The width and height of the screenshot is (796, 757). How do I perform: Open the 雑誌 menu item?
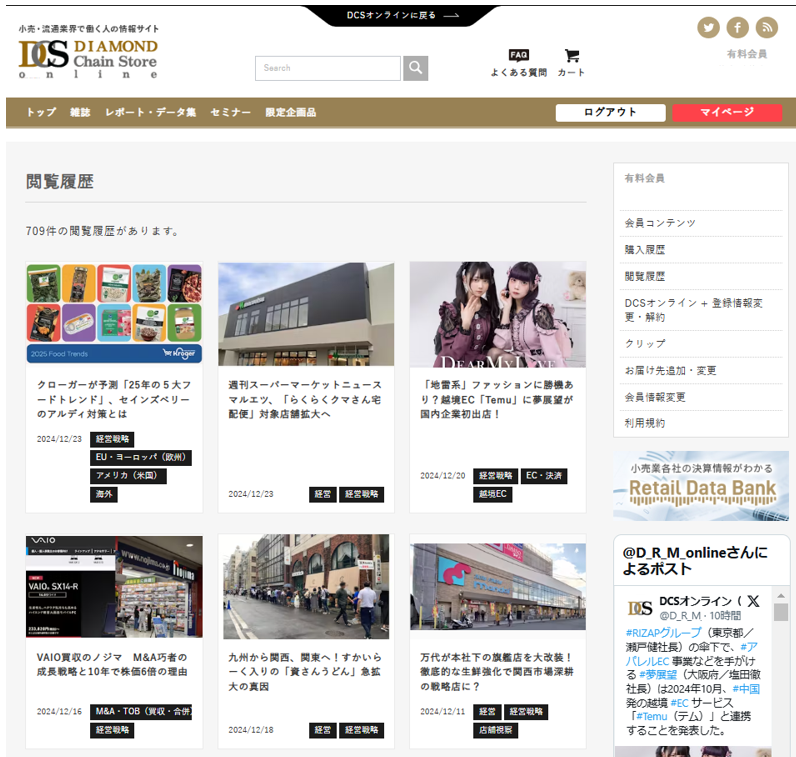tap(80, 113)
